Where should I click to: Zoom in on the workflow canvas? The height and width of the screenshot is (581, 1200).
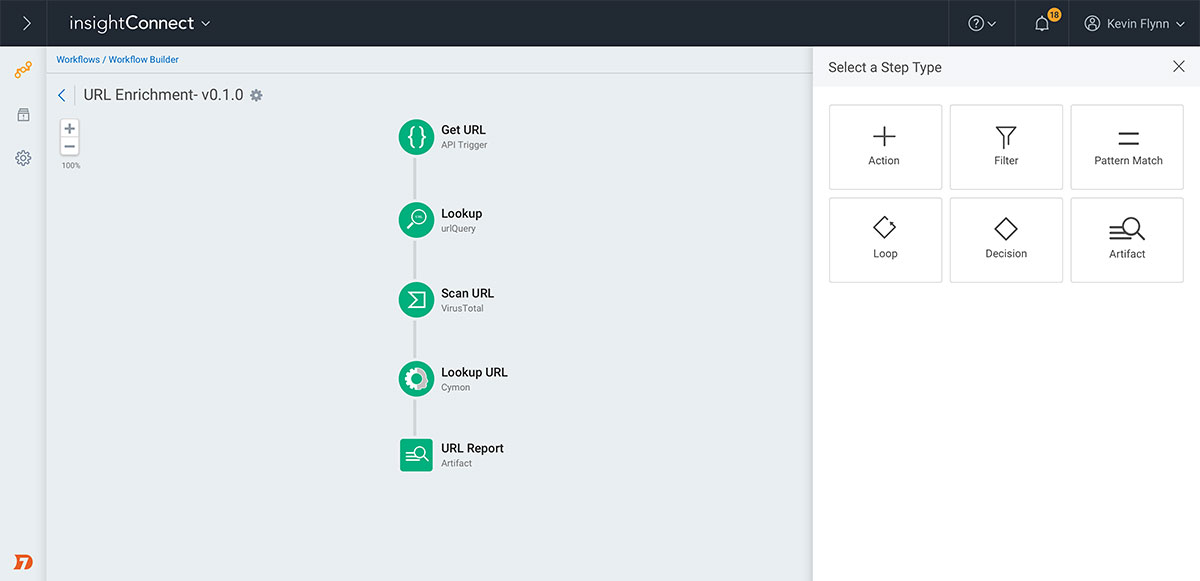pyautogui.click(x=70, y=129)
